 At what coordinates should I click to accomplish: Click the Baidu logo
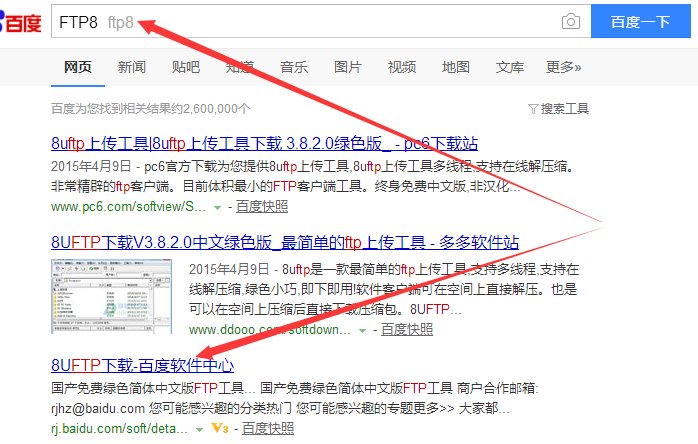20,22
